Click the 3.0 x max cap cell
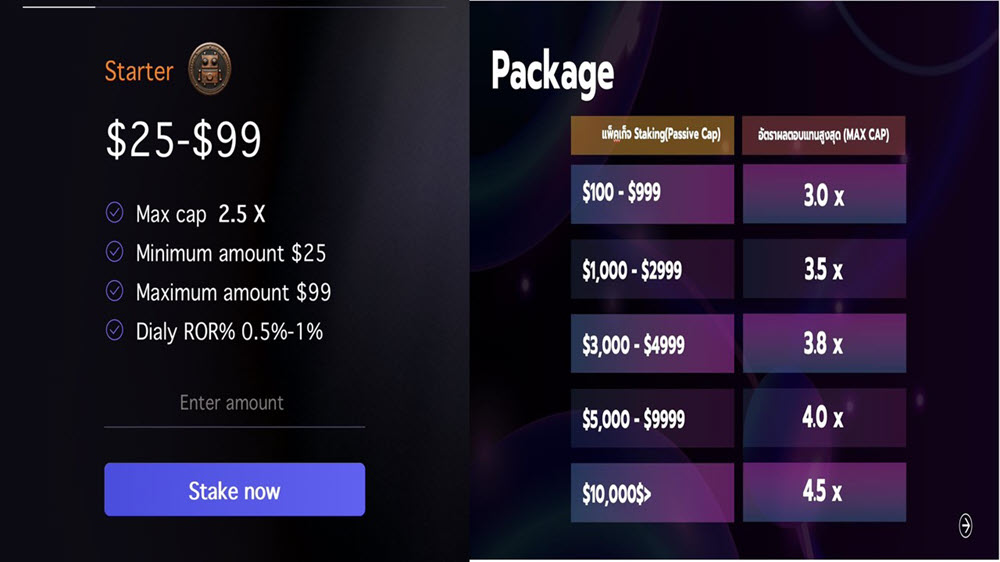The image size is (1000, 562). coord(824,194)
